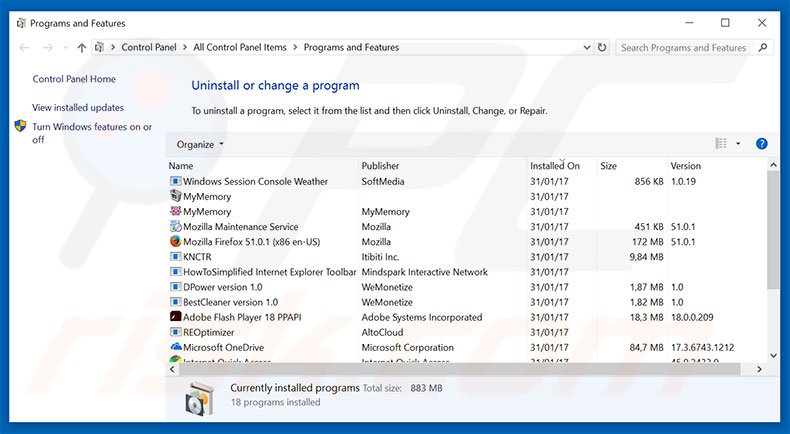Click the HowToSimplified Toolbar program icon

click(x=175, y=272)
